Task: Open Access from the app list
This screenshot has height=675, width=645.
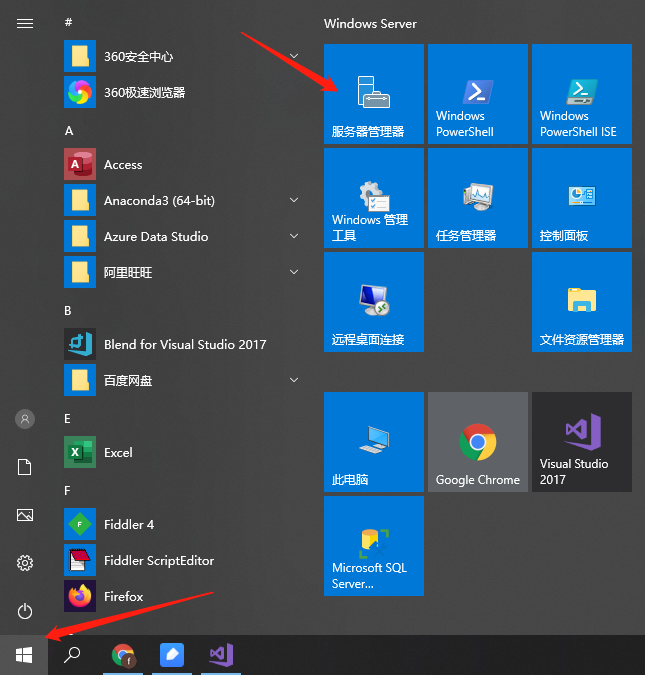Action: [x=183, y=164]
